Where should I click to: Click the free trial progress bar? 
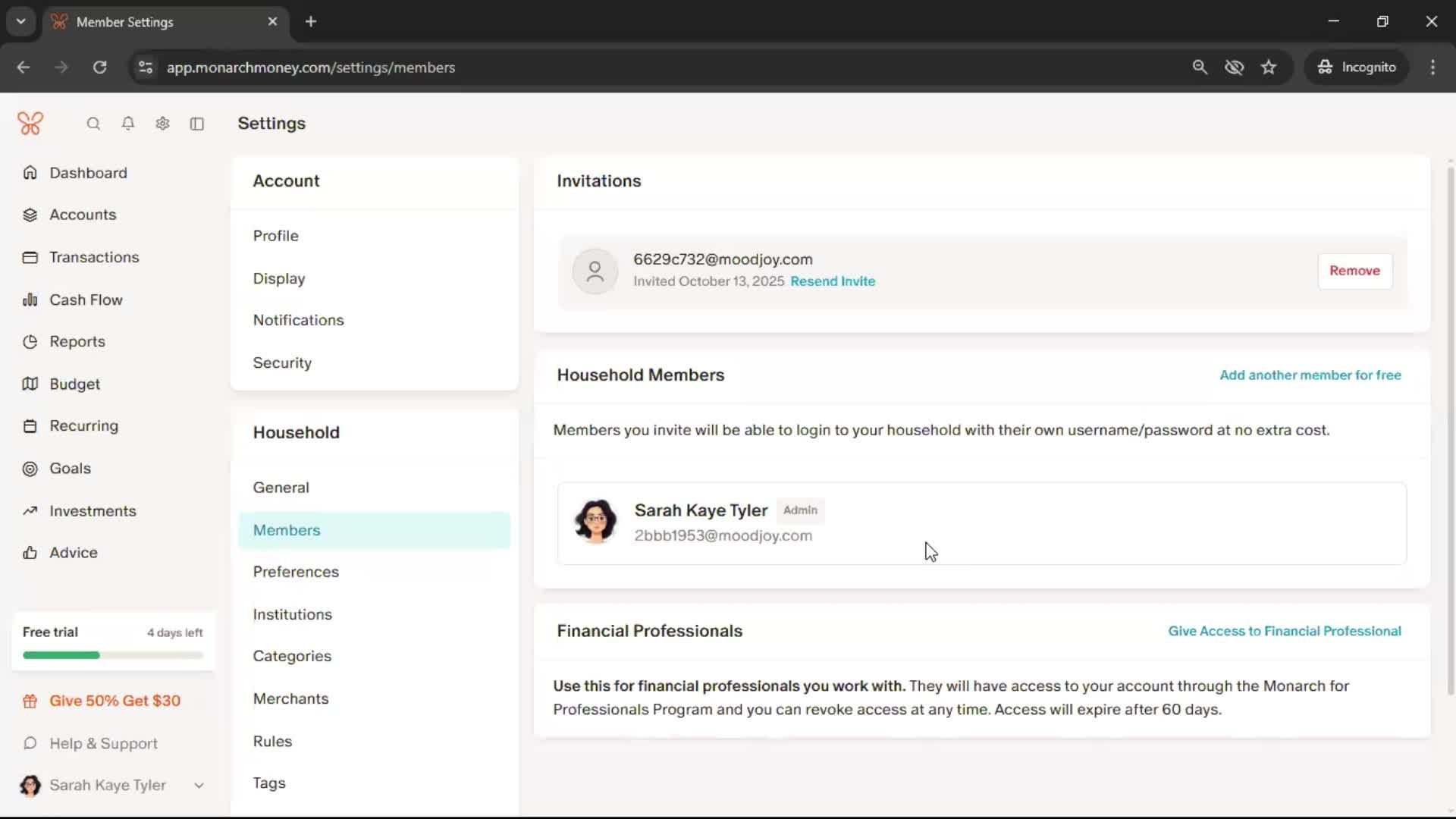coord(112,655)
